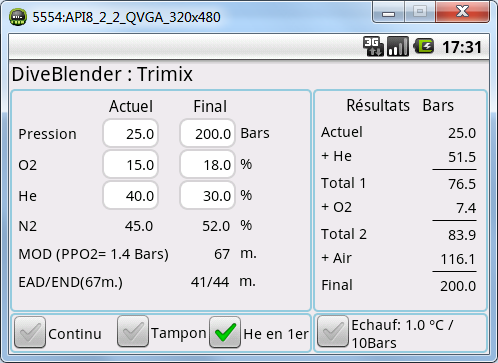
Task: Click the Total 1 value 76.5
Action: (x=462, y=184)
